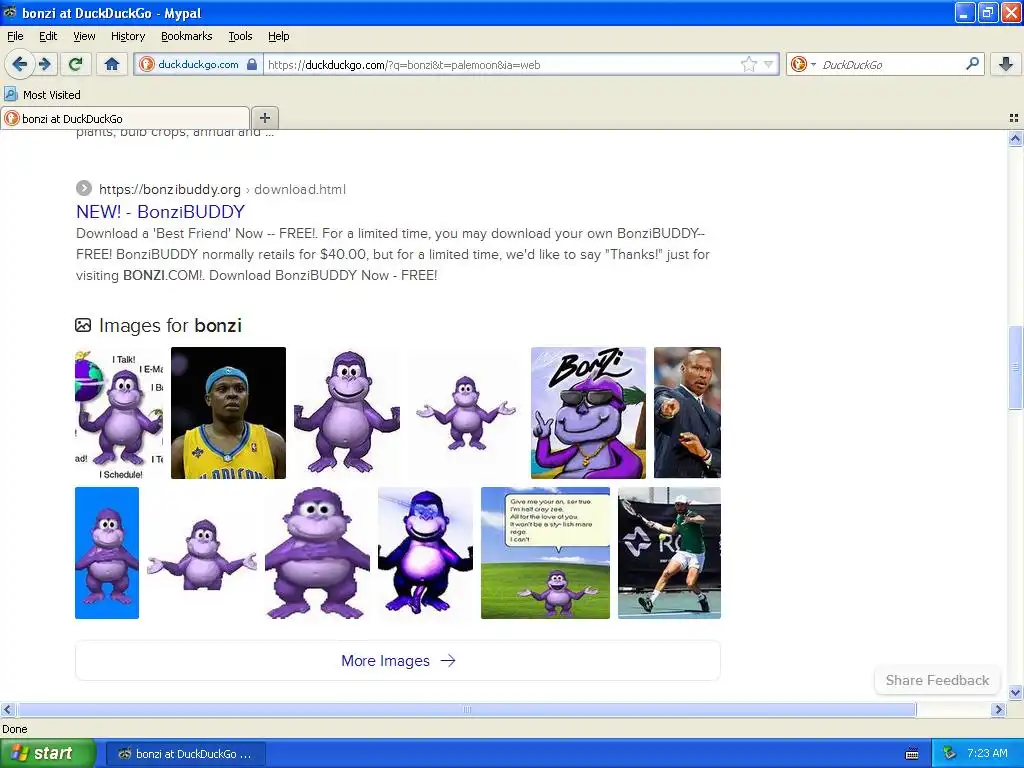Click the DuckDuckGo site favicon in address bar
Image resolution: width=1024 pixels, height=768 pixels.
pyautogui.click(x=147, y=64)
